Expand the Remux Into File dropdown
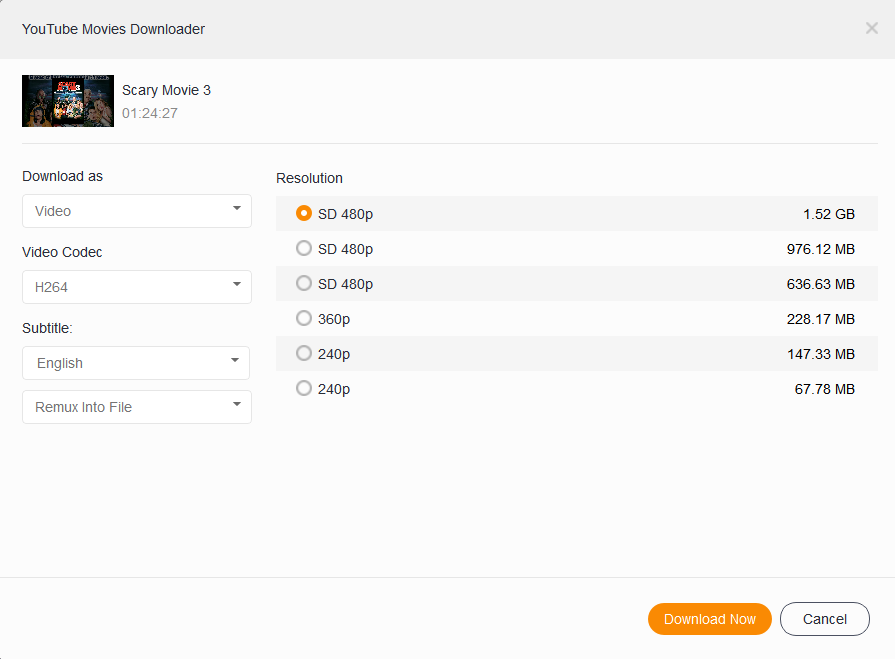 137,407
